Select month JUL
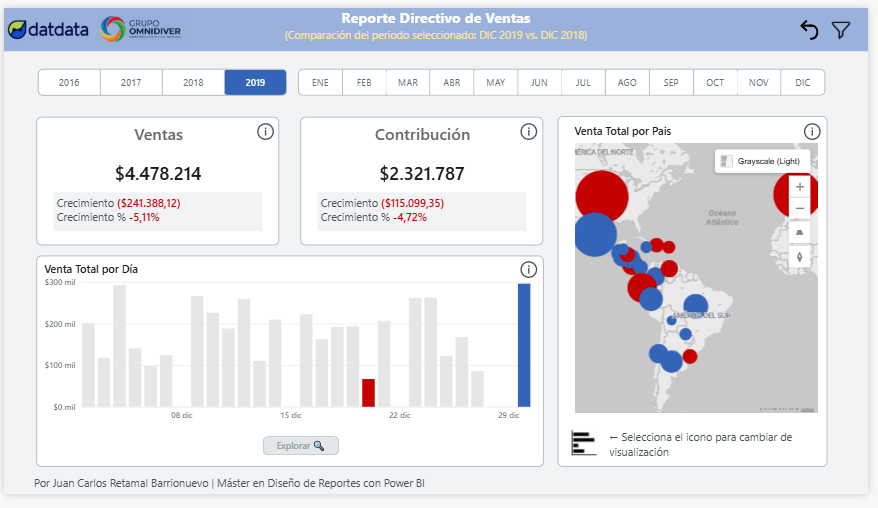The height and width of the screenshot is (508, 878). tap(583, 82)
